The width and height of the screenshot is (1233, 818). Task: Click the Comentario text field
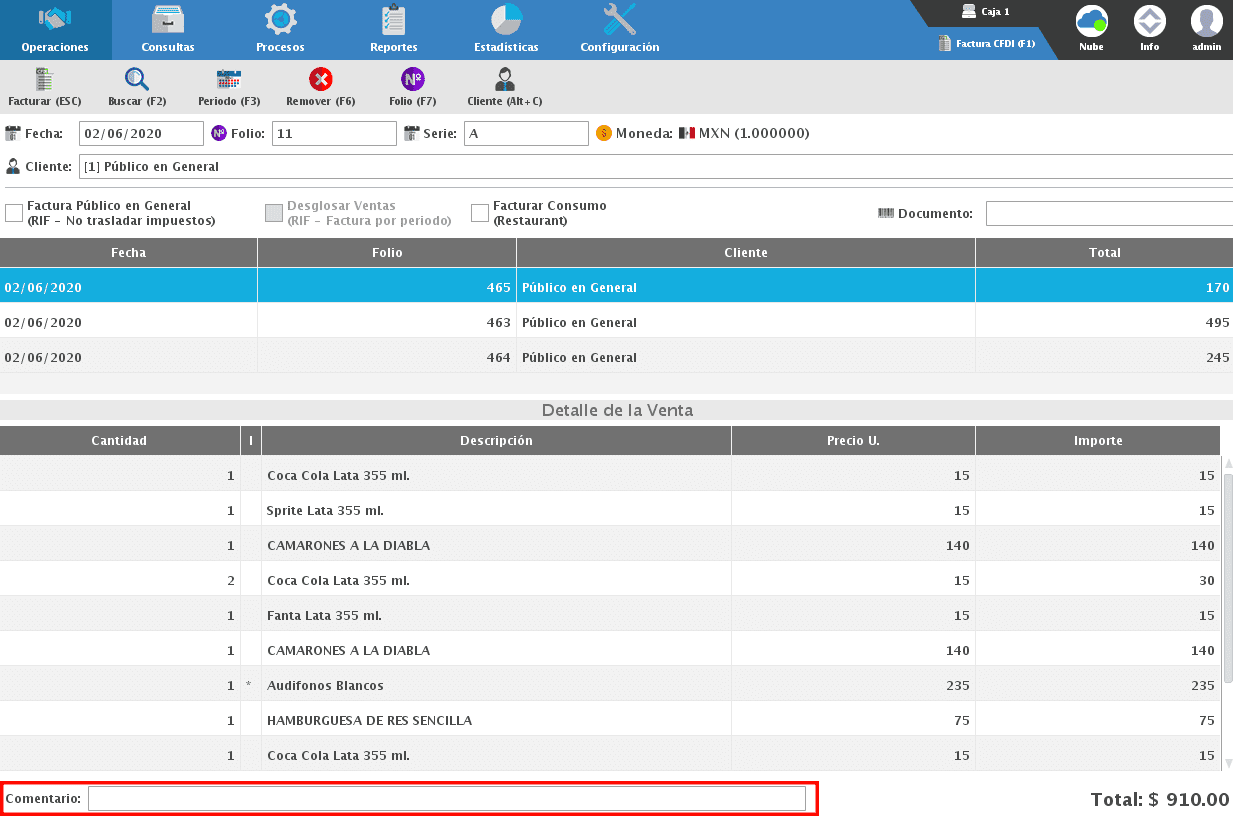click(446, 799)
